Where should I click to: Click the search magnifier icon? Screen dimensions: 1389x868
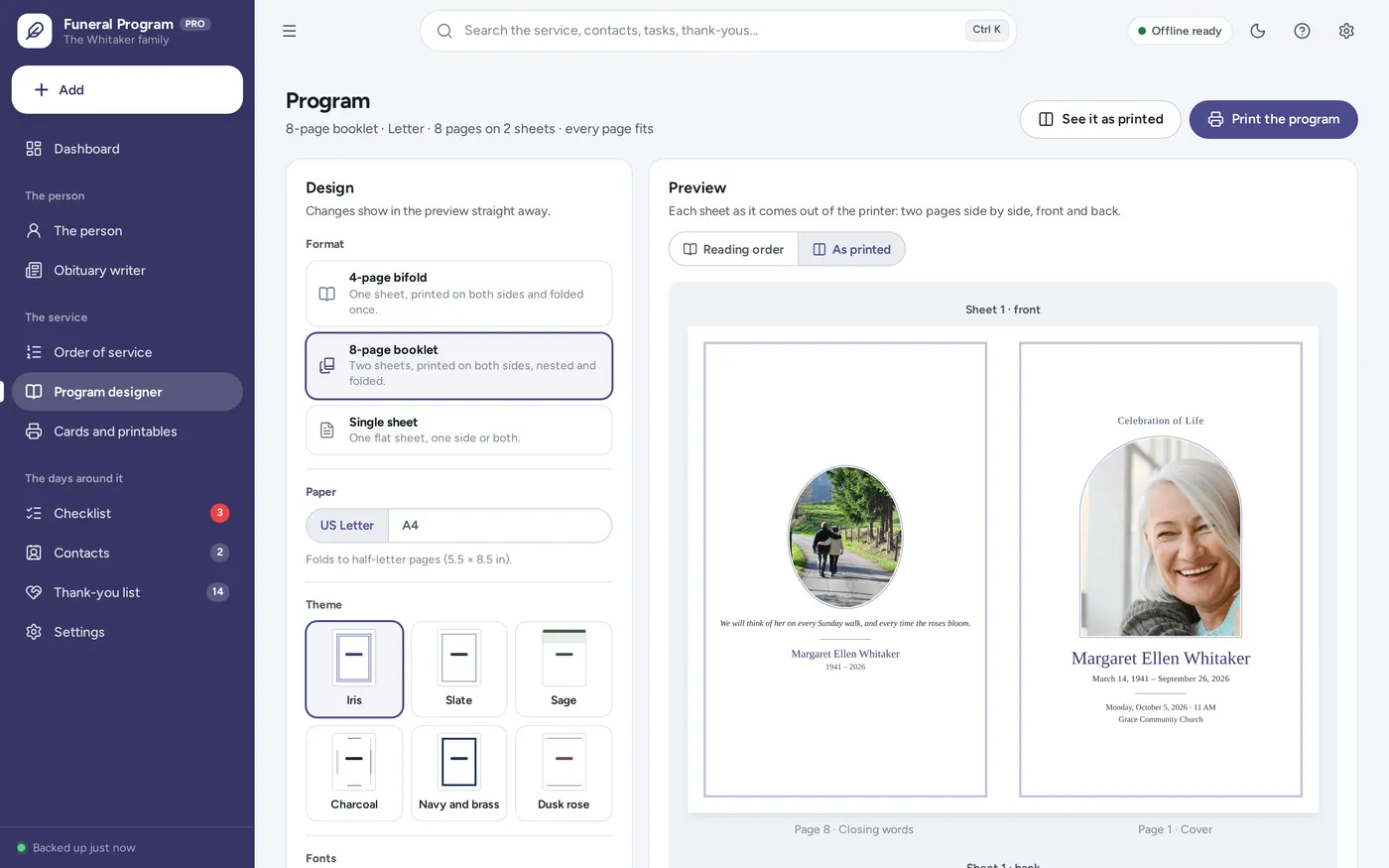pyautogui.click(x=444, y=31)
